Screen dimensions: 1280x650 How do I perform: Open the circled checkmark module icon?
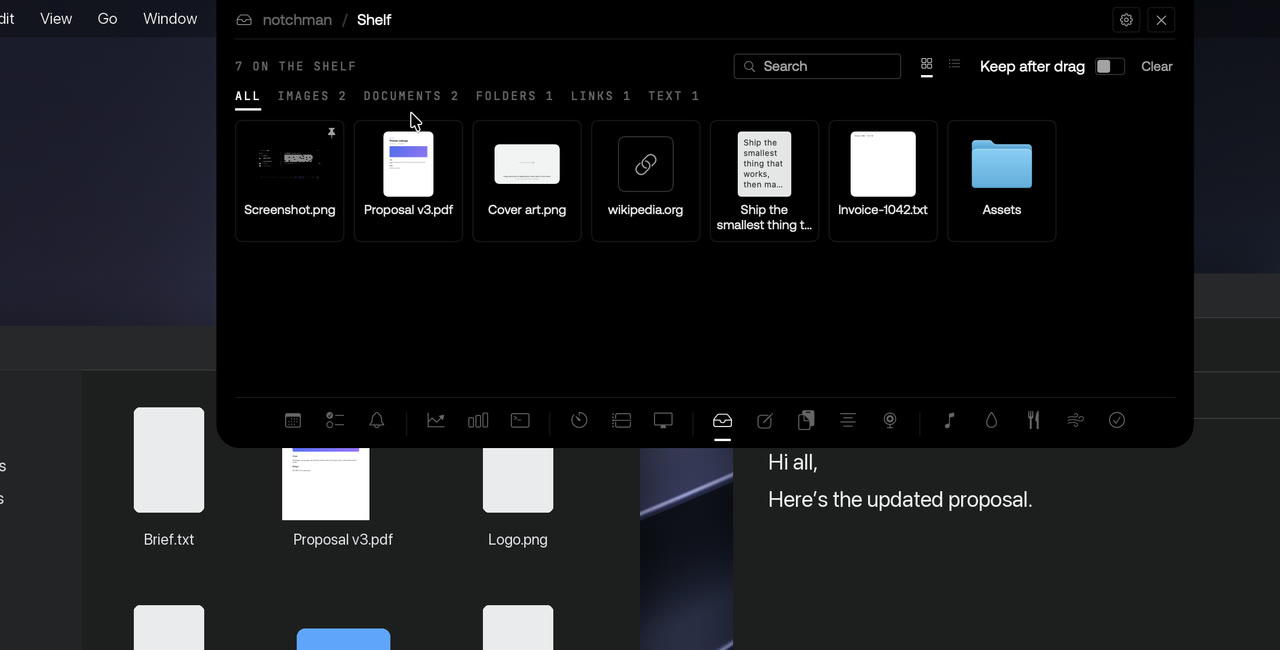pos(1117,421)
